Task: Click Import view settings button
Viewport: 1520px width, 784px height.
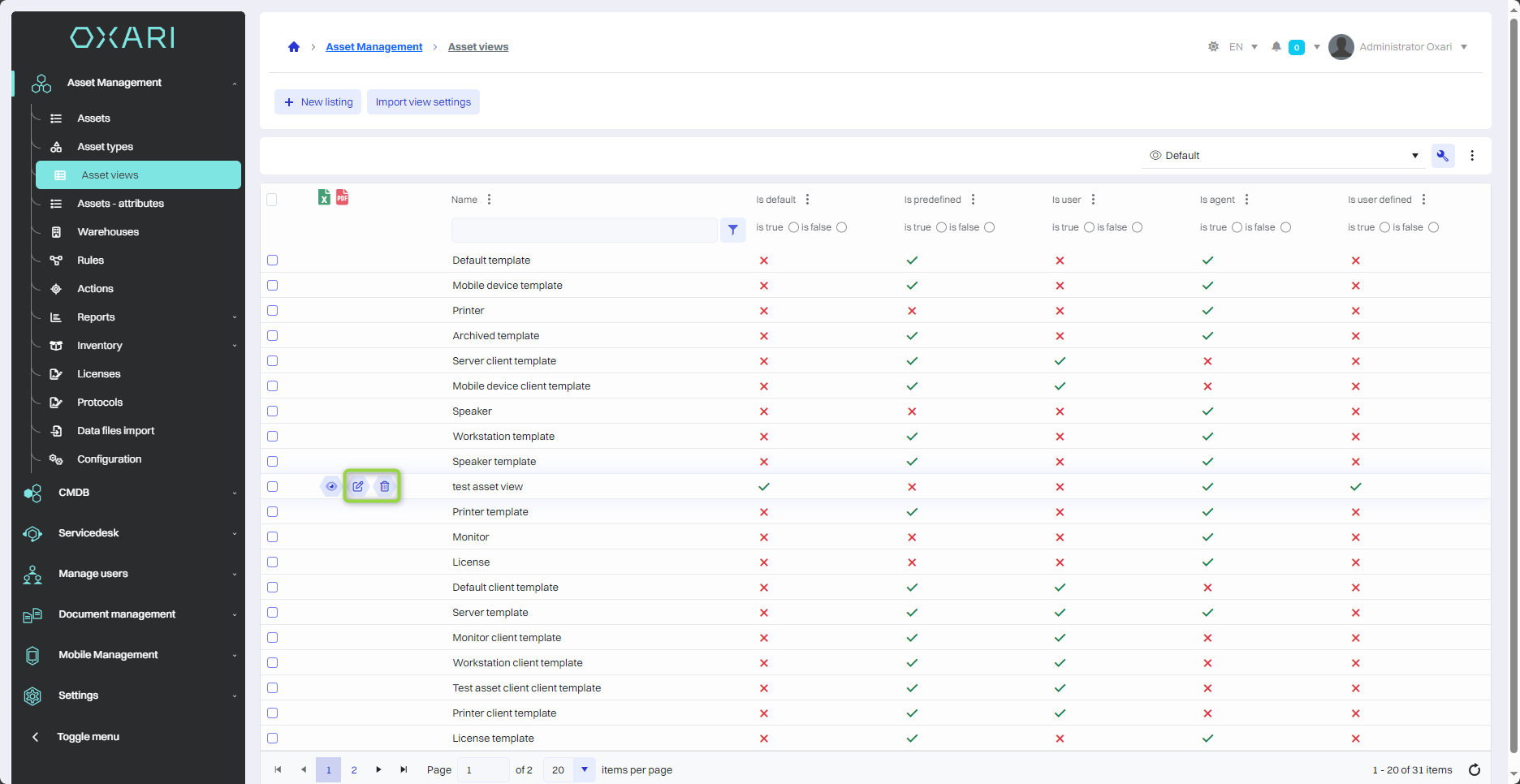Action: click(x=423, y=102)
